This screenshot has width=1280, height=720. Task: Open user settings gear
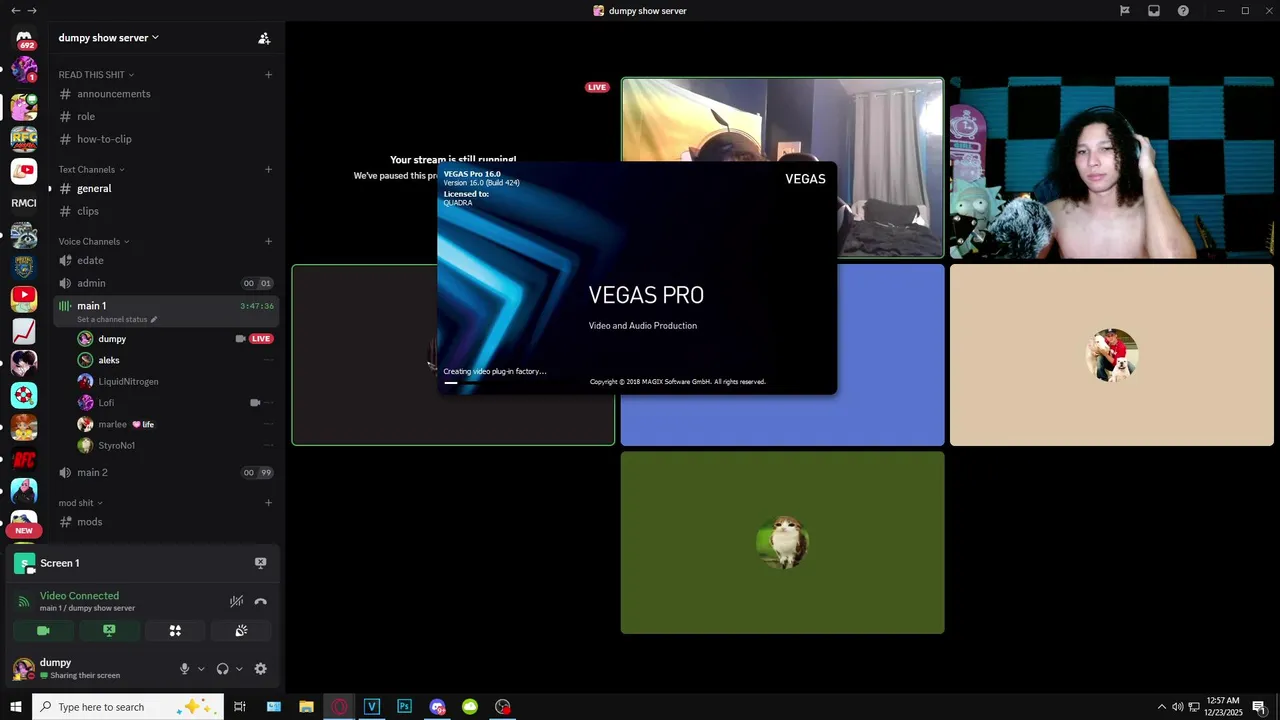[x=260, y=669]
